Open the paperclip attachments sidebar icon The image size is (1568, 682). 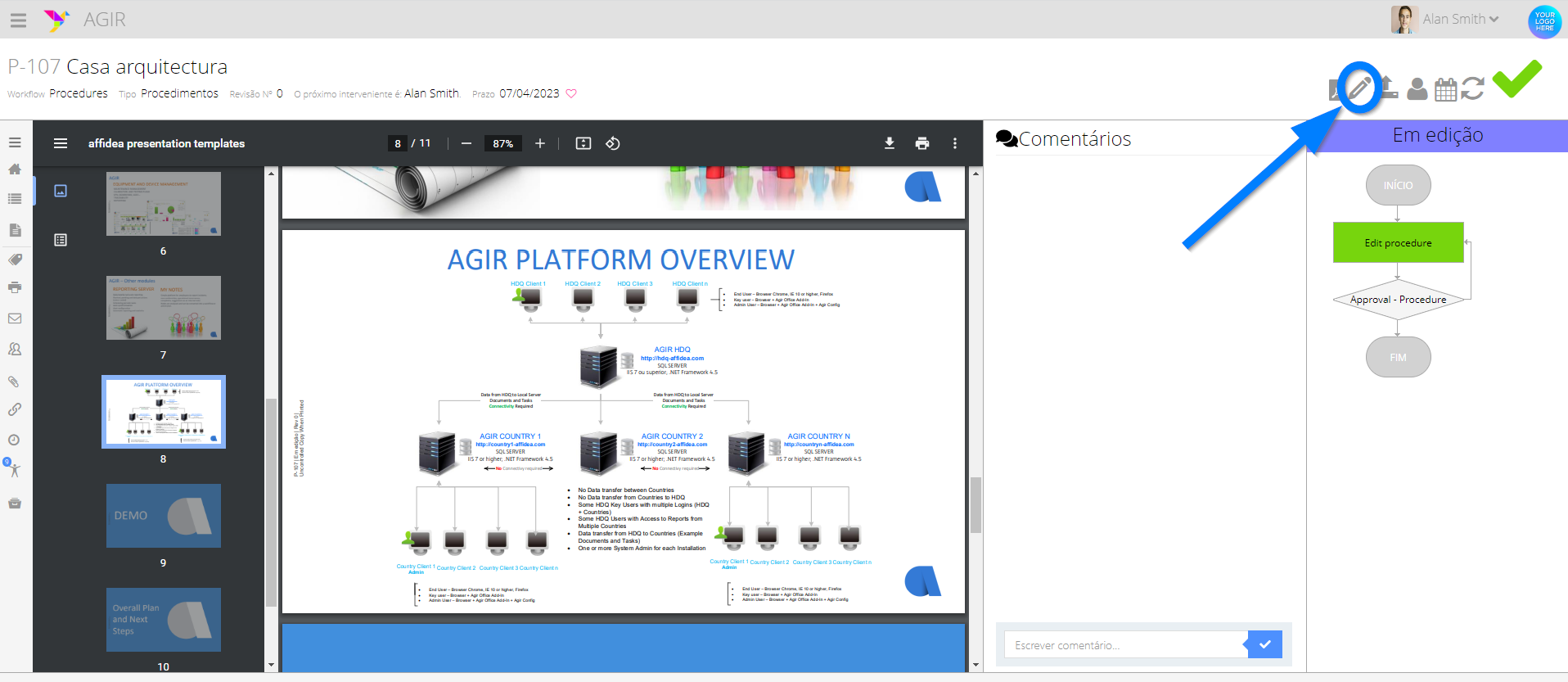(15, 382)
